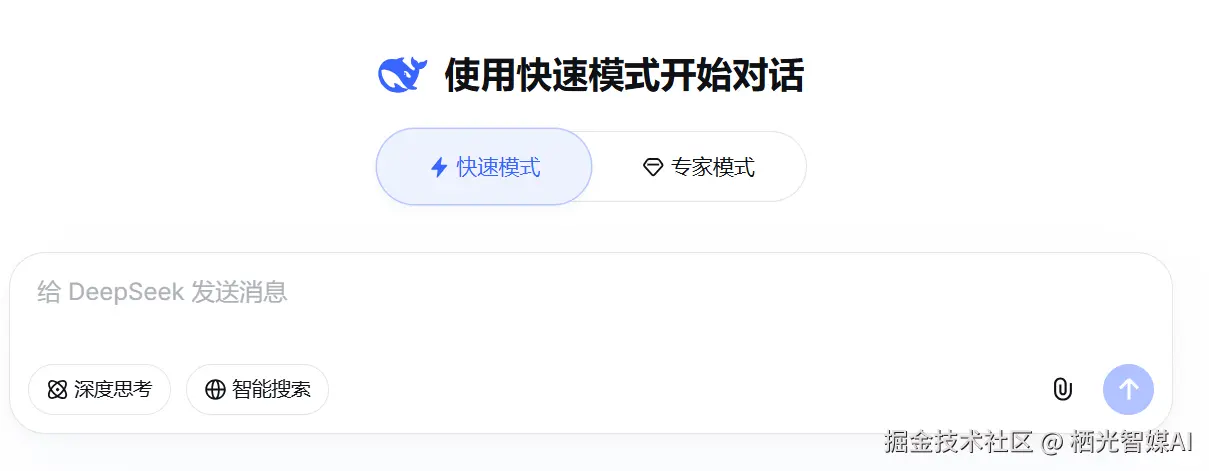
Task: Click the 专家模式 text label
Action: point(713,167)
